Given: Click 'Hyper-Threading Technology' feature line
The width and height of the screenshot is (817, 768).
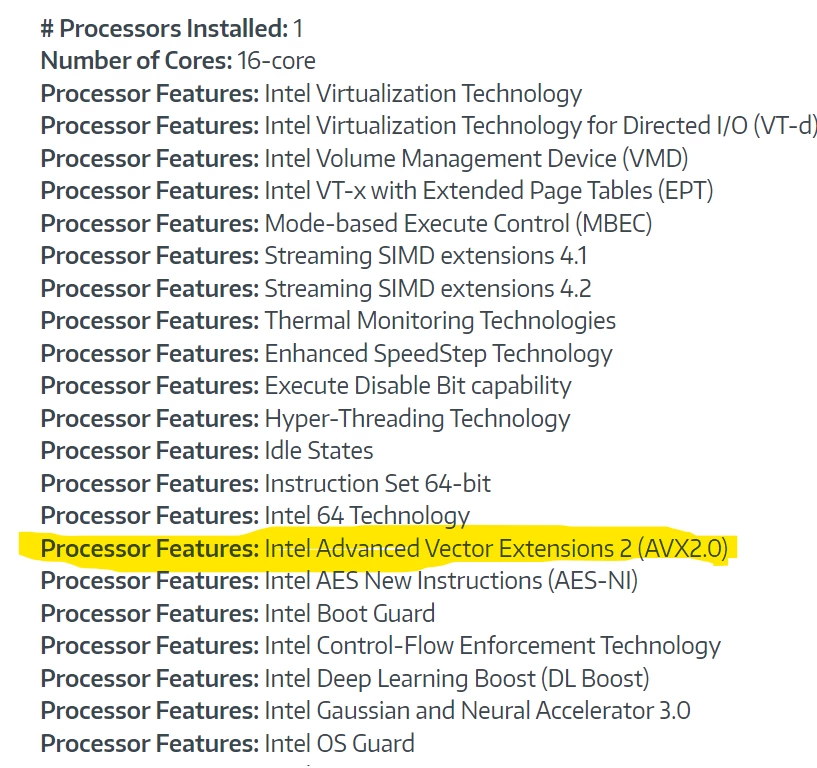Looking at the screenshot, I should [x=306, y=419].
